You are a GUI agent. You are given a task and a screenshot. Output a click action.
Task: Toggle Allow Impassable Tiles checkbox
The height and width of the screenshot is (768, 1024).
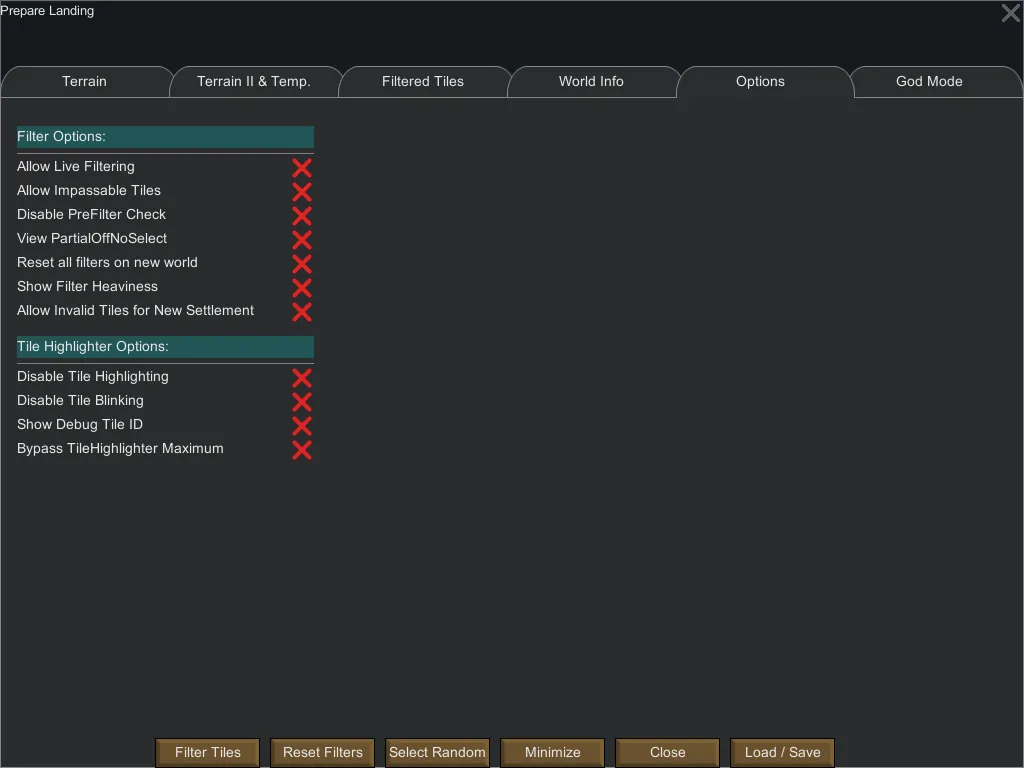coord(301,191)
